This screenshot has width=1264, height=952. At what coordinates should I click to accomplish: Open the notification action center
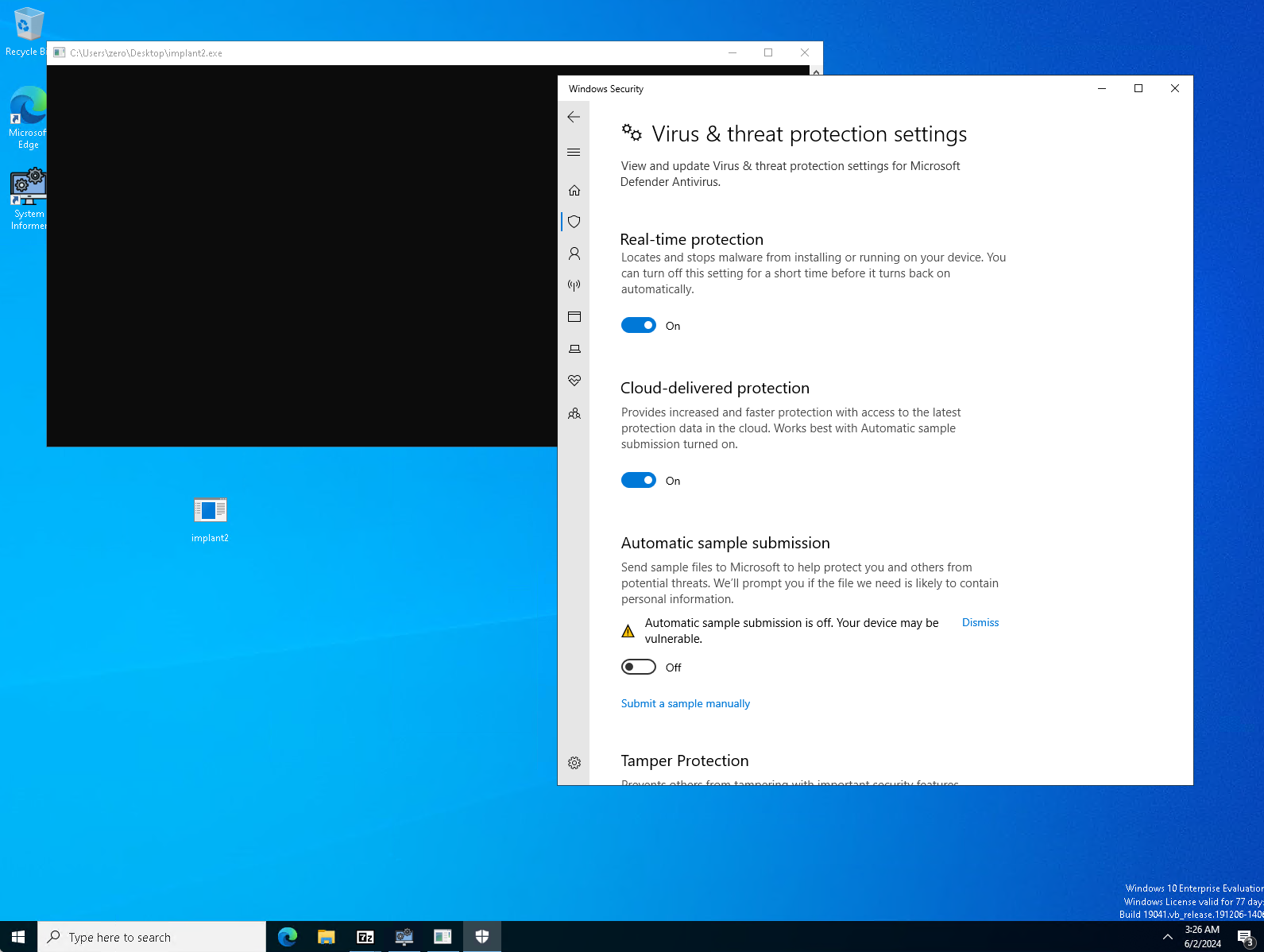coord(1245,937)
